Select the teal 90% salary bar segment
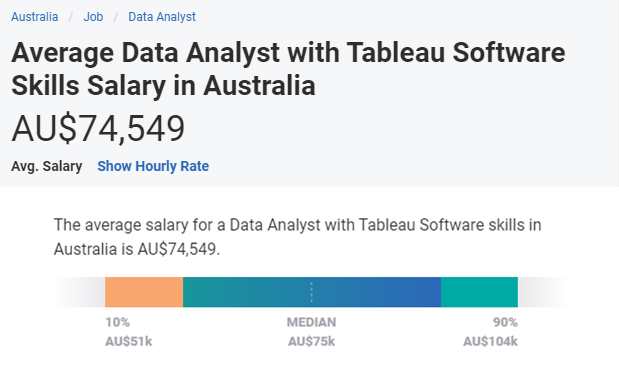Viewport: 619px width, 365px height. click(479, 292)
